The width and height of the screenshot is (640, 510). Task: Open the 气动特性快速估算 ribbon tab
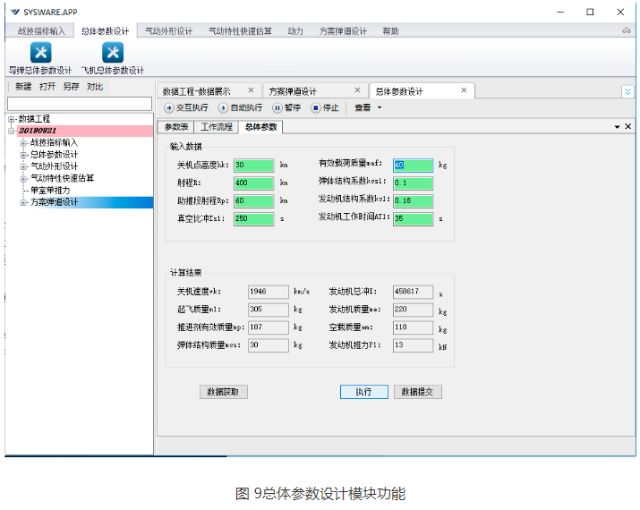[239, 31]
